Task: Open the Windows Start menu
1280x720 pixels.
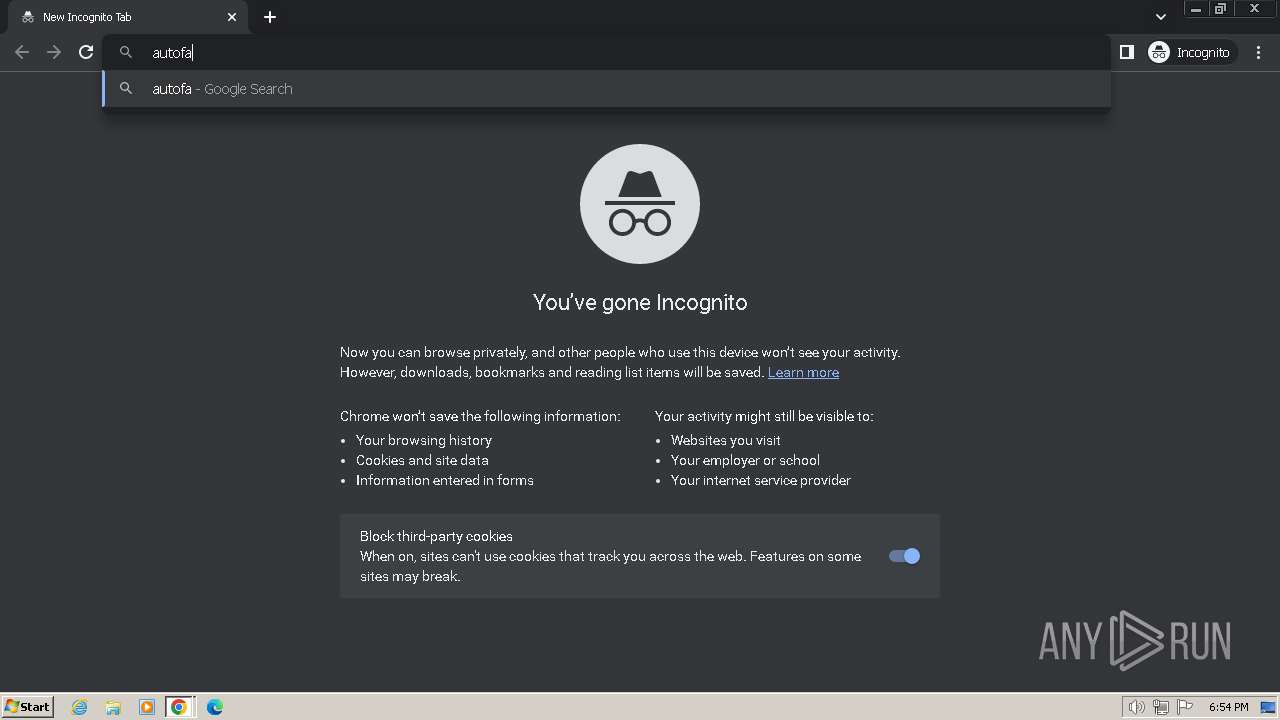Action: (28, 707)
